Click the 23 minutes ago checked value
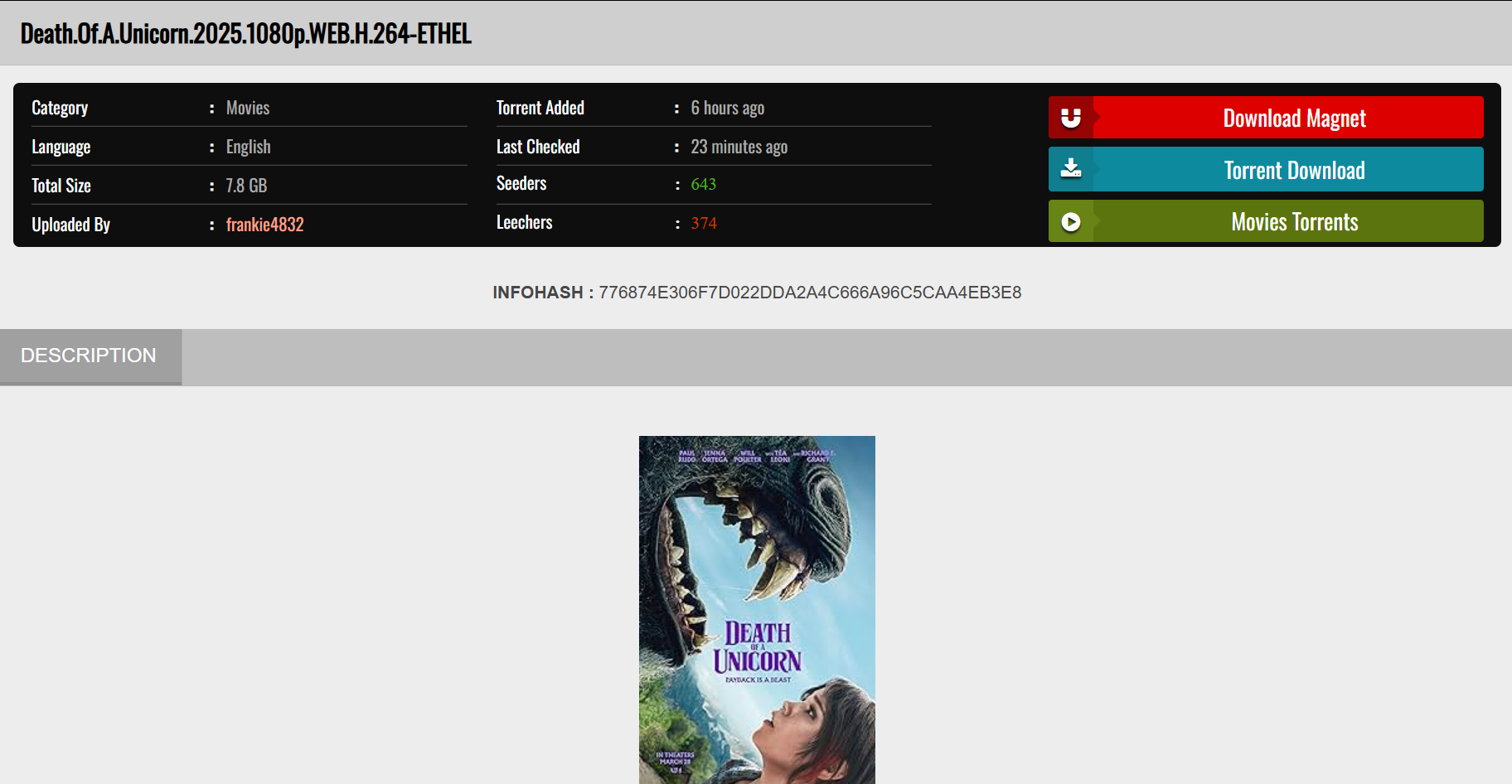Image resolution: width=1512 pixels, height=784 pixels. 739,147
